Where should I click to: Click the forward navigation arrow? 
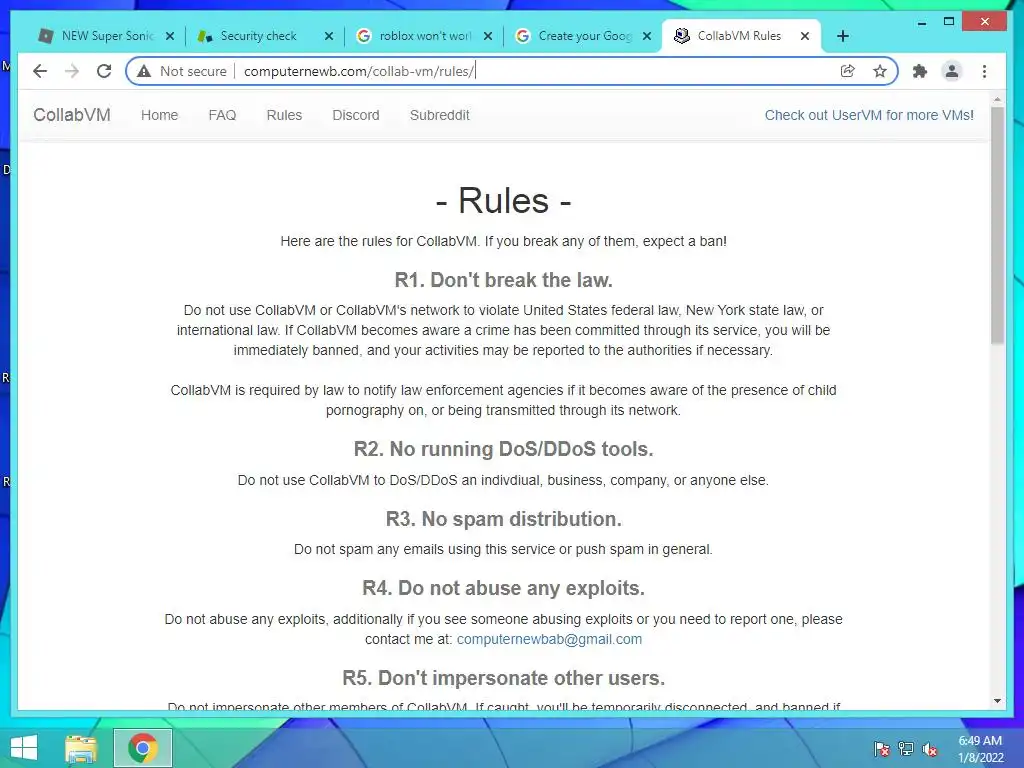pos(72,71)
